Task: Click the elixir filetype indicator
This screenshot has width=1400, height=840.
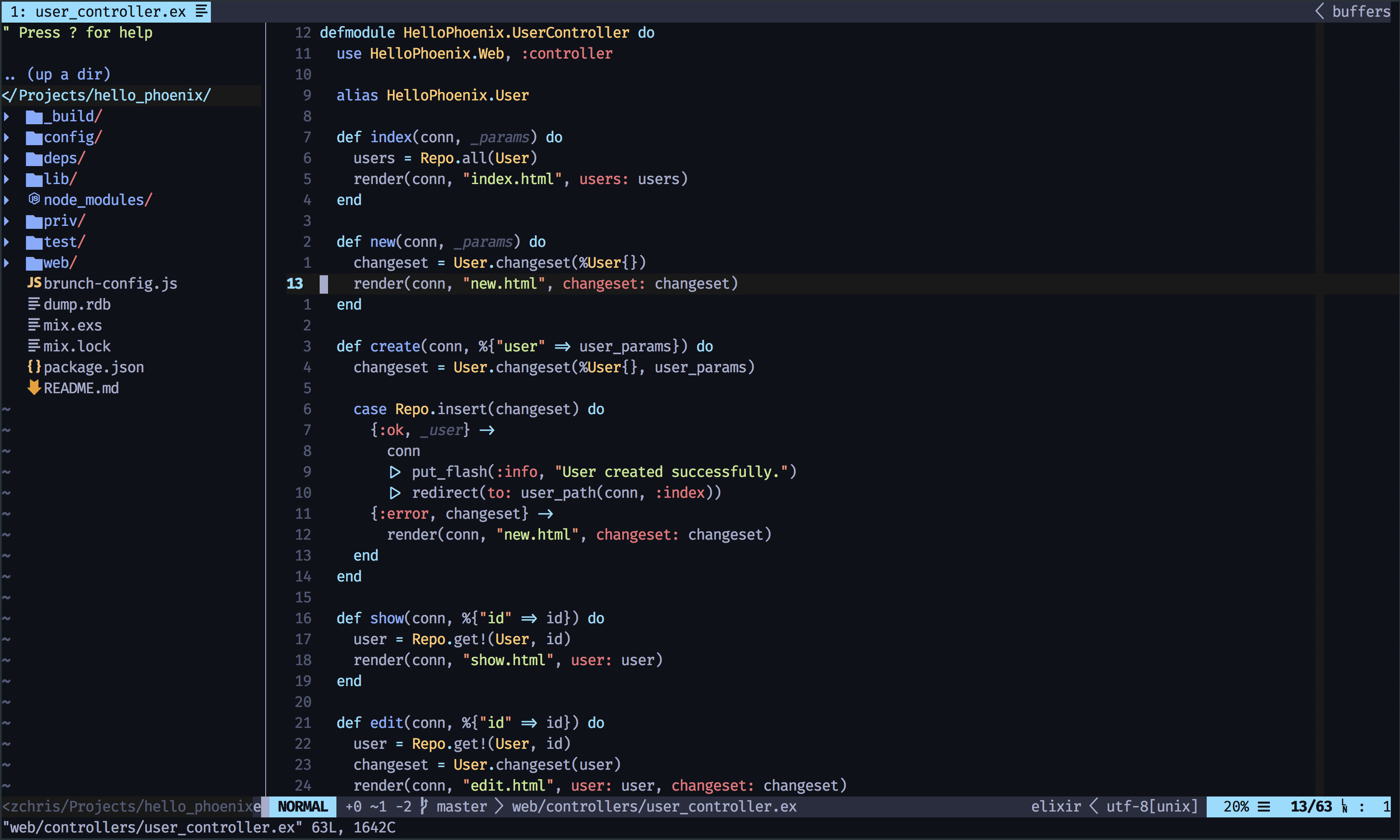Action: click(x=1056, y=807)
